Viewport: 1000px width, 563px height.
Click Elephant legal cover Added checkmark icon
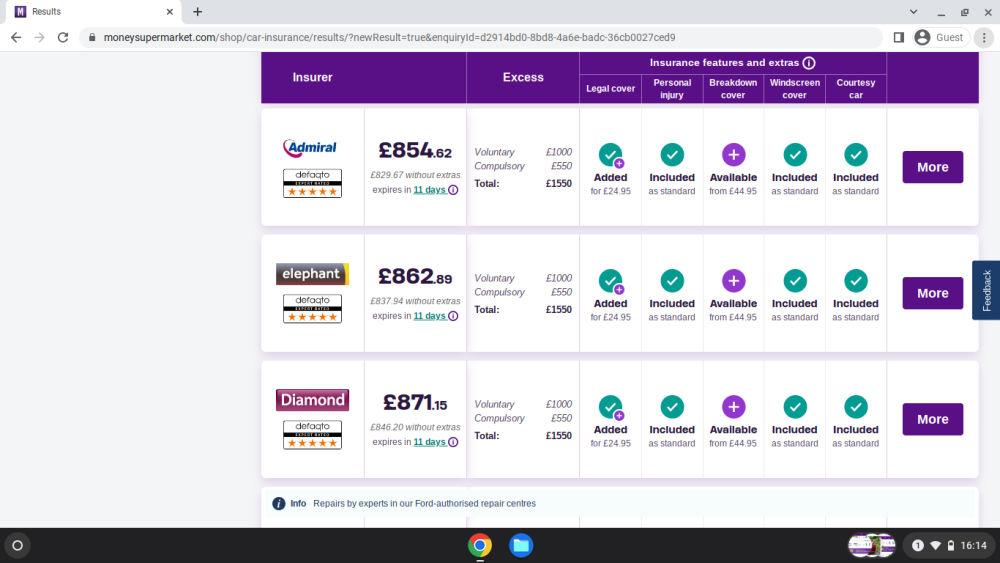[610, 281]
